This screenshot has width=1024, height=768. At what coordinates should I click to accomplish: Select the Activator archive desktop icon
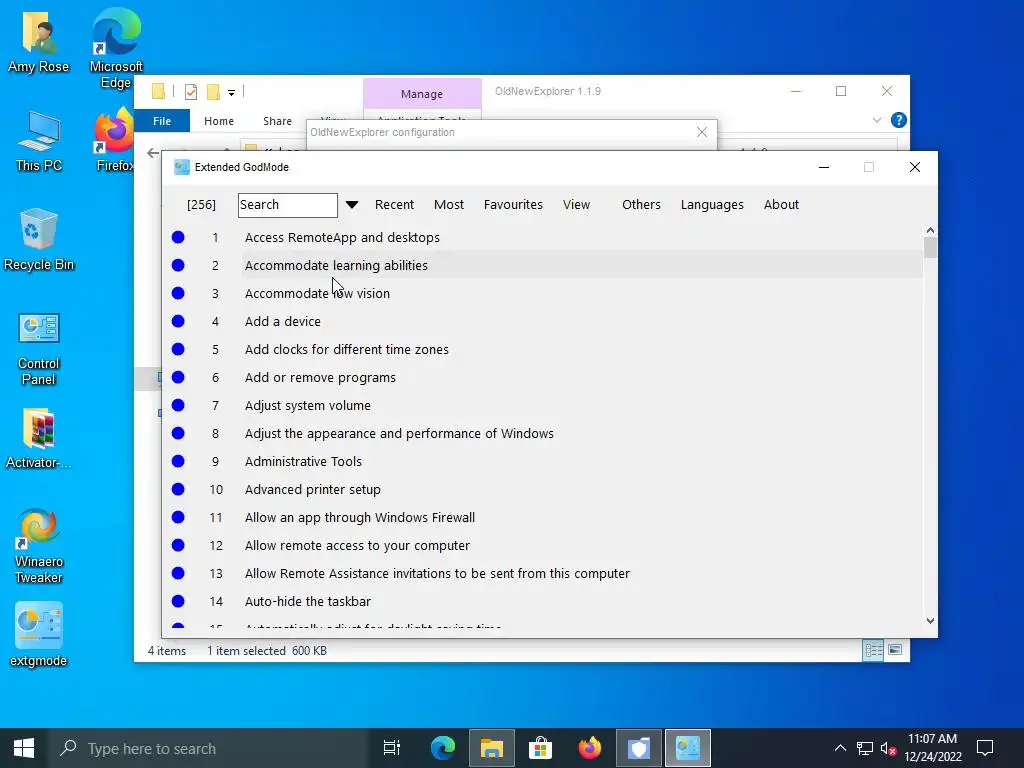click(39, 438)
